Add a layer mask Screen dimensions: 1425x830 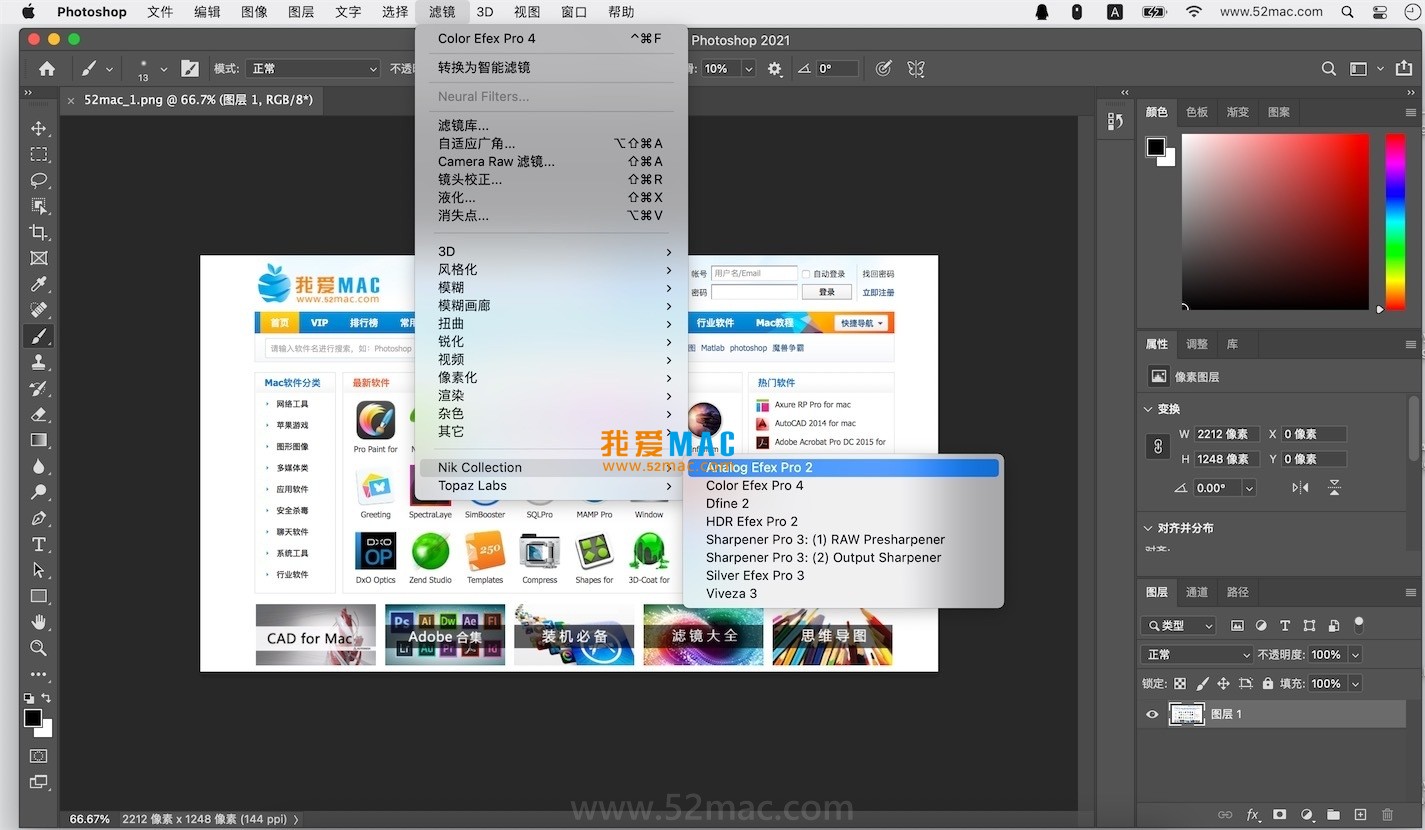(x=1279, y=815)
